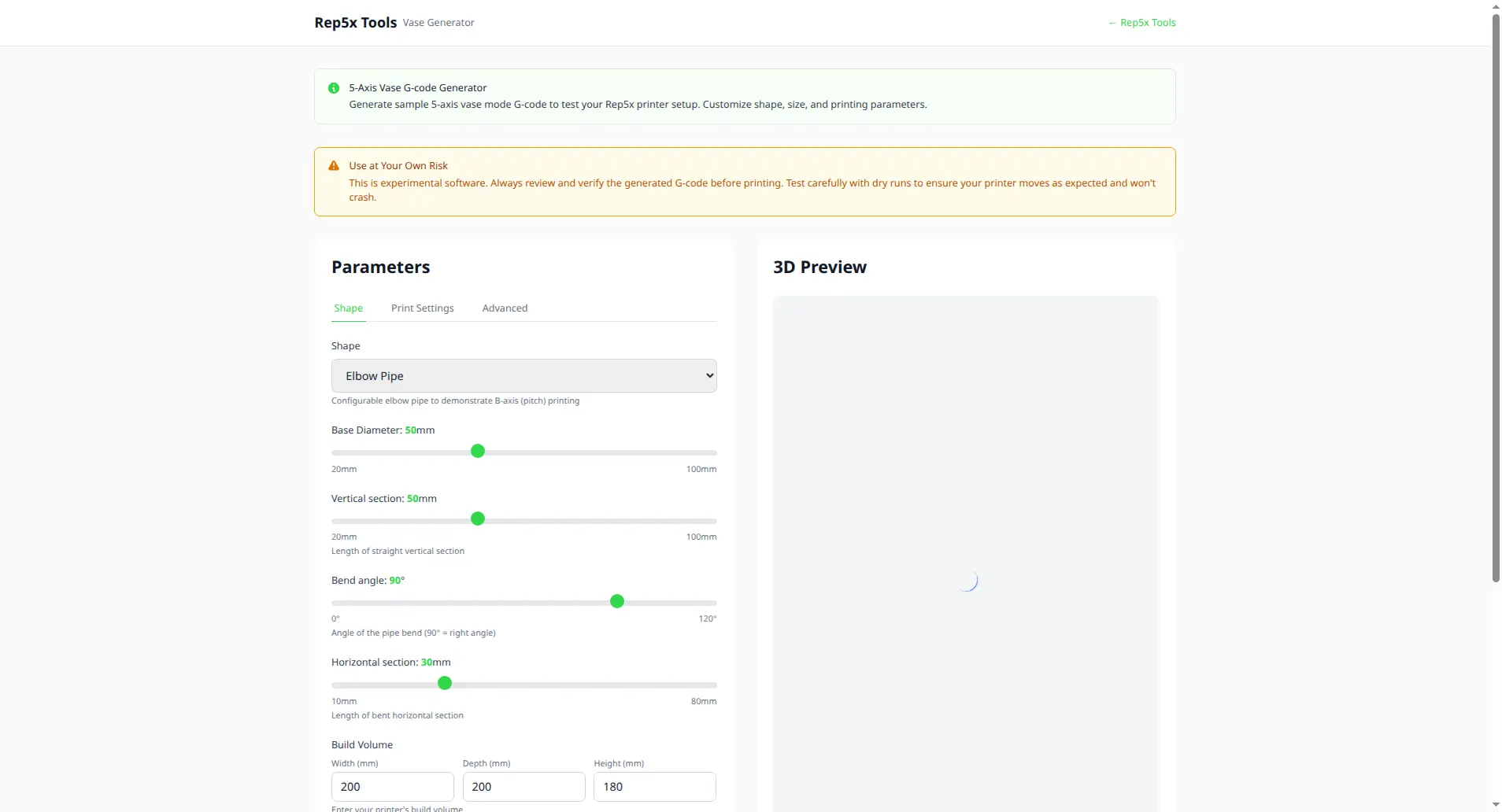Open the Shape dropdown showing Elbow Pipe

523,376
